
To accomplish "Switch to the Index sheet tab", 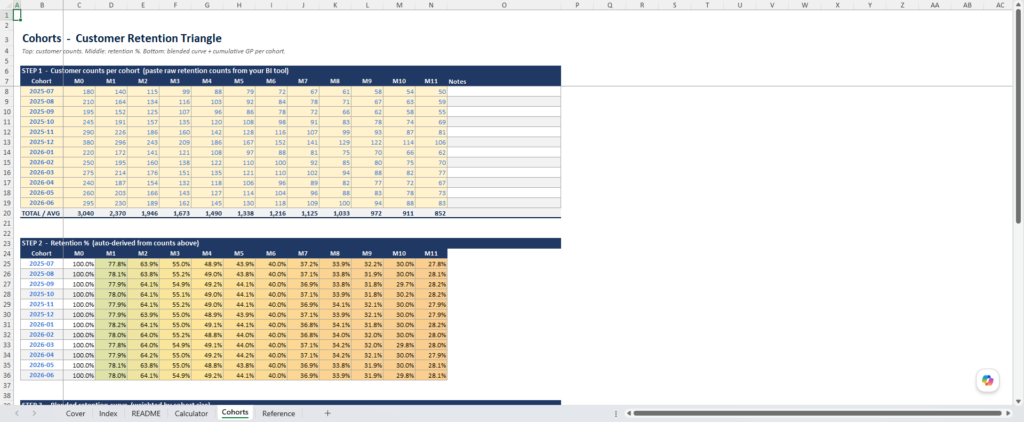I will tap(108, 414).
